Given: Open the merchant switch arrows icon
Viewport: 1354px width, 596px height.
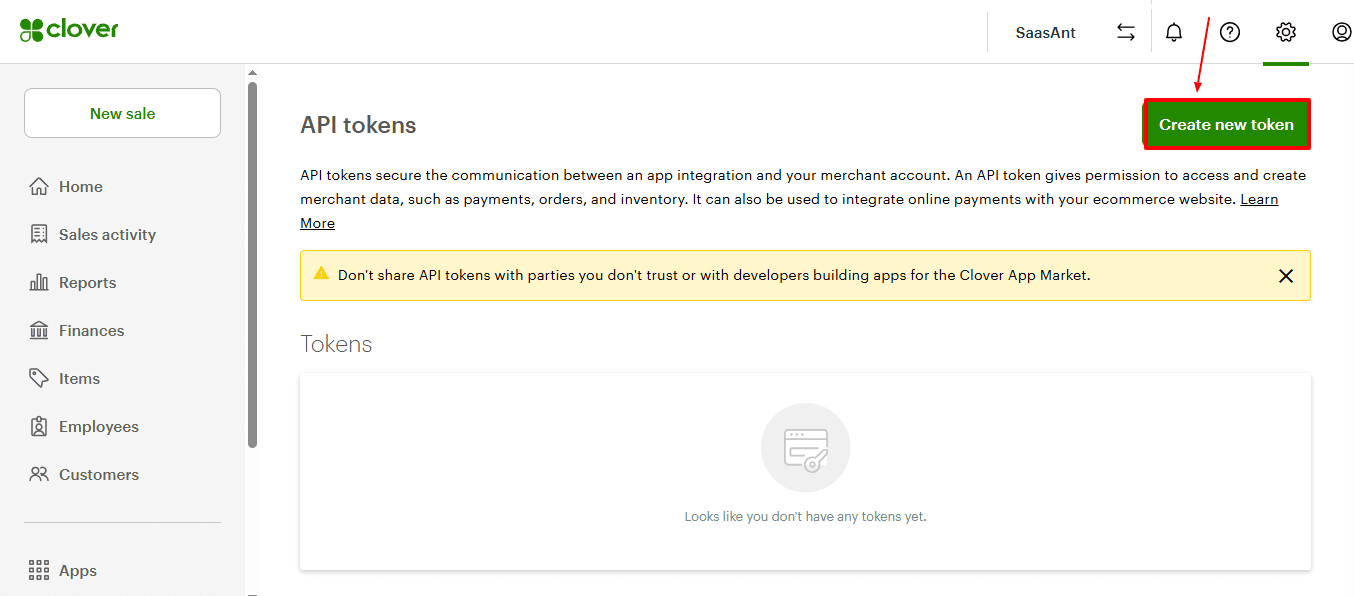Looking at the screenshot, I should [1126, 32].
